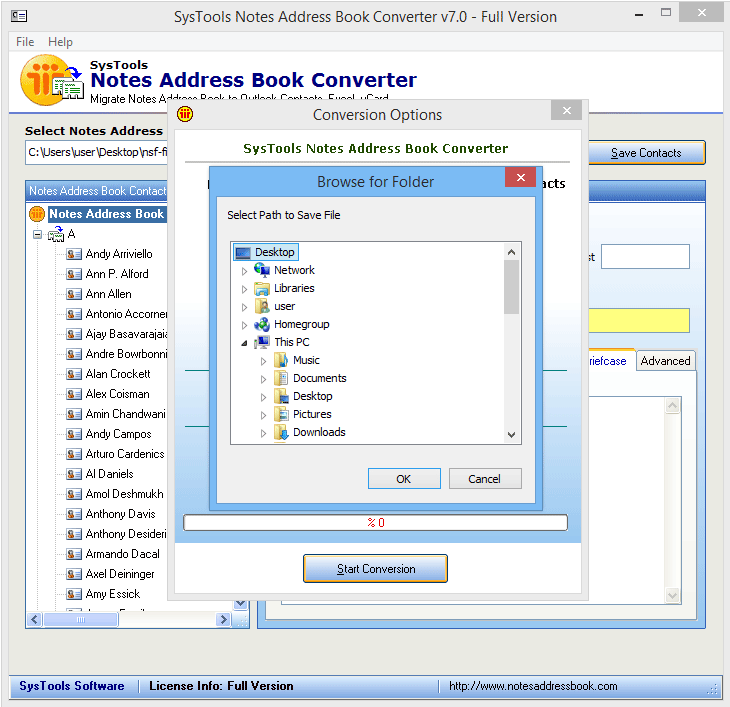Click the Start Conversion button
Image resolution: width=730 pixels, height=707 pixels.
[375, 569]
